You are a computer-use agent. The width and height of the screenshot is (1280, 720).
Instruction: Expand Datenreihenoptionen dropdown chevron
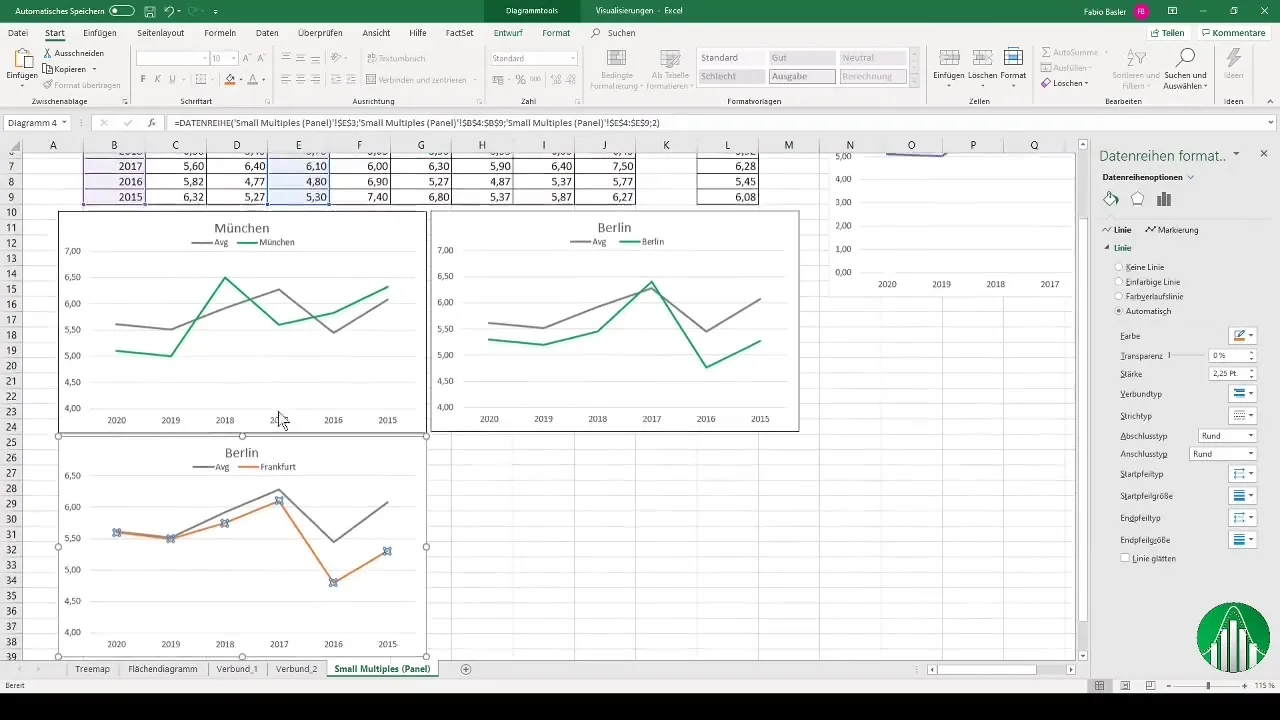coord(1190,177)
